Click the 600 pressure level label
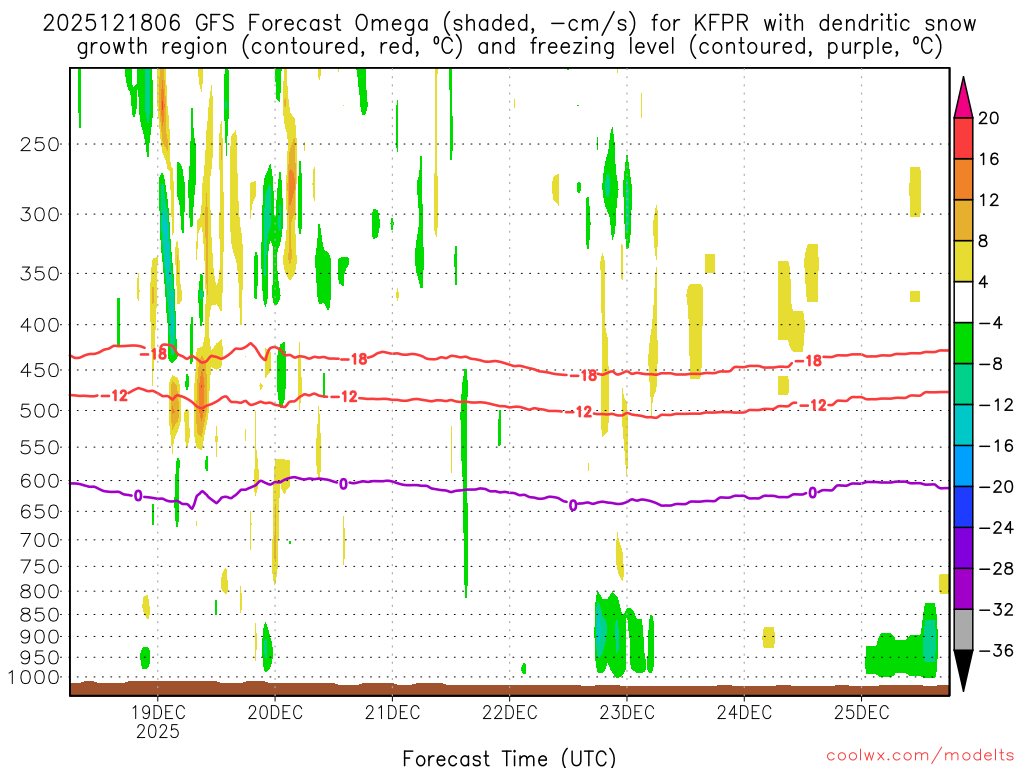Viewport: 1024px width, 768px height. click(x=40, y=481)
